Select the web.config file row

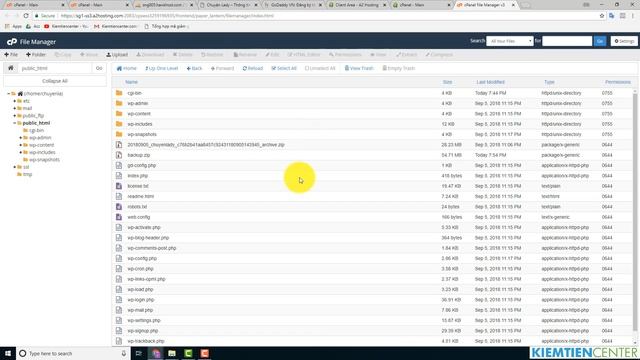[373, 217]
